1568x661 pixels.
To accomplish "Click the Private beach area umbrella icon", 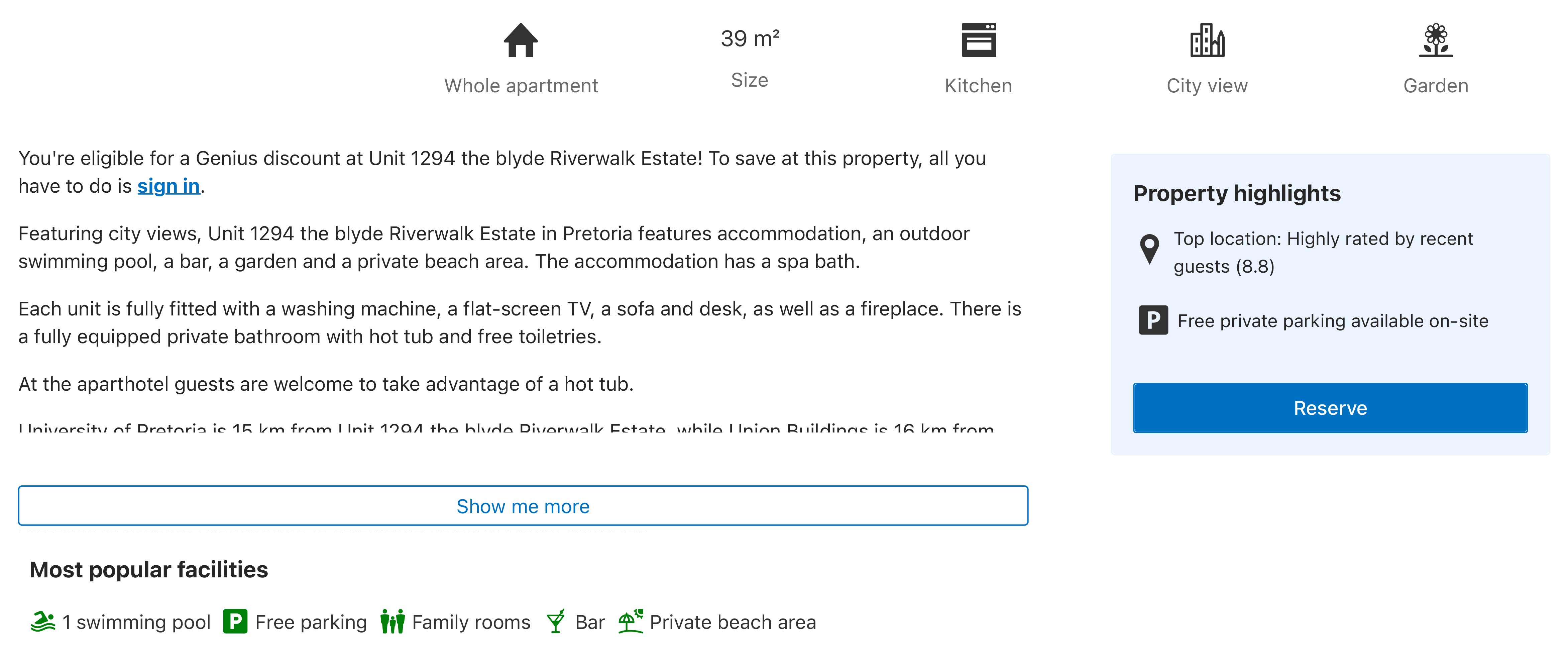I will (631, 622).
